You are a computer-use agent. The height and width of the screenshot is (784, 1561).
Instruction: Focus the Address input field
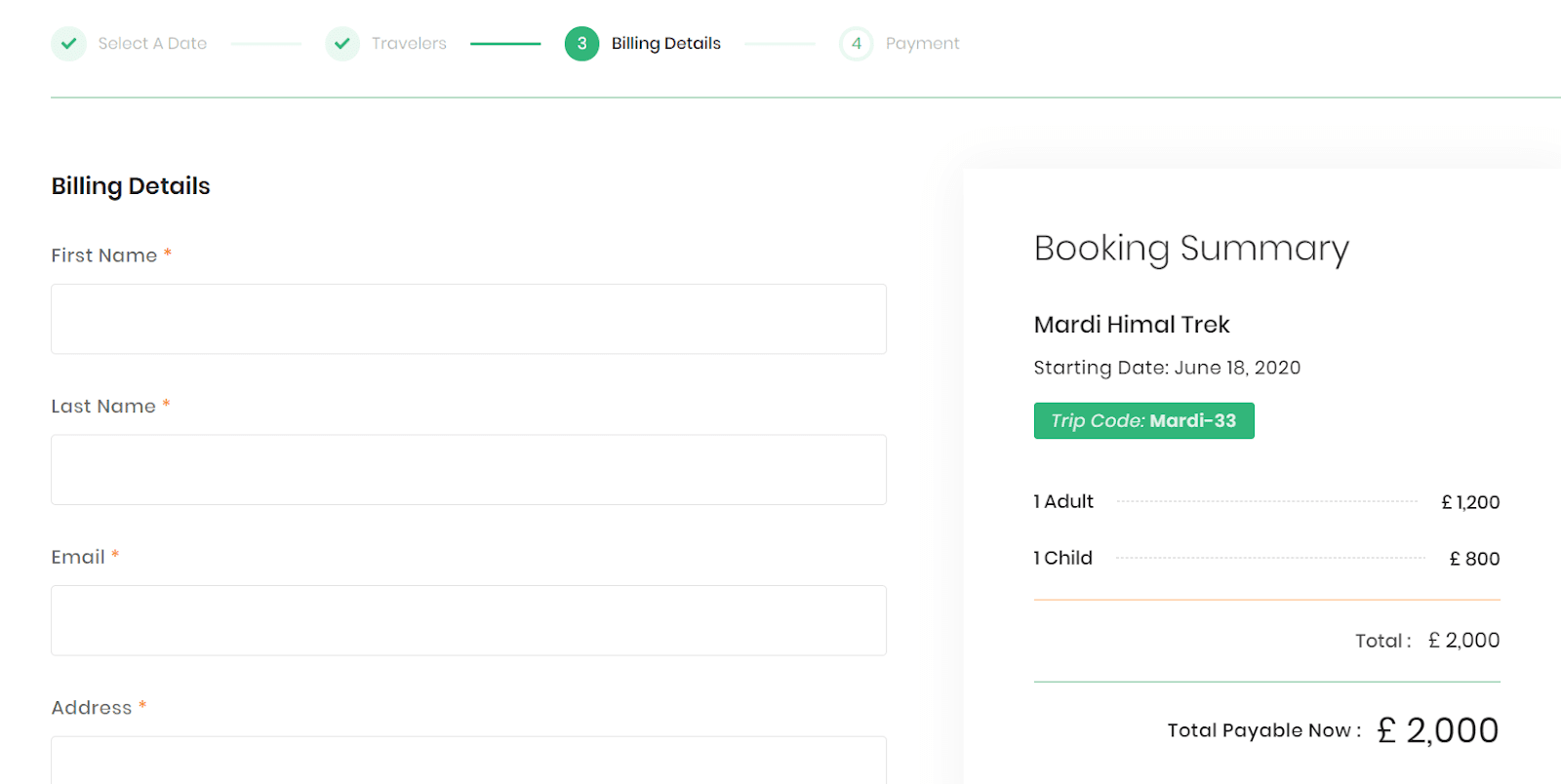[x=468, y=761]
